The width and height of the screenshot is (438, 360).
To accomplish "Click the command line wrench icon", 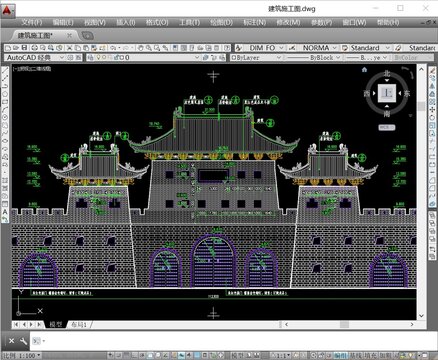I will [x=23, y=341].
